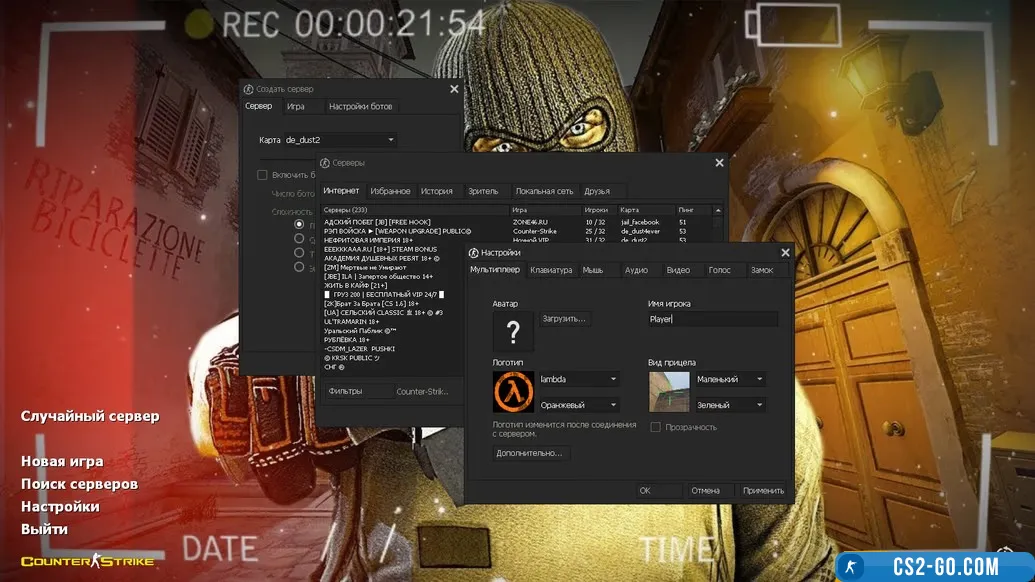Open the Зеленый crosshair color dropdown
Screen dimensions: 1035x582
(x=731, y=405)
